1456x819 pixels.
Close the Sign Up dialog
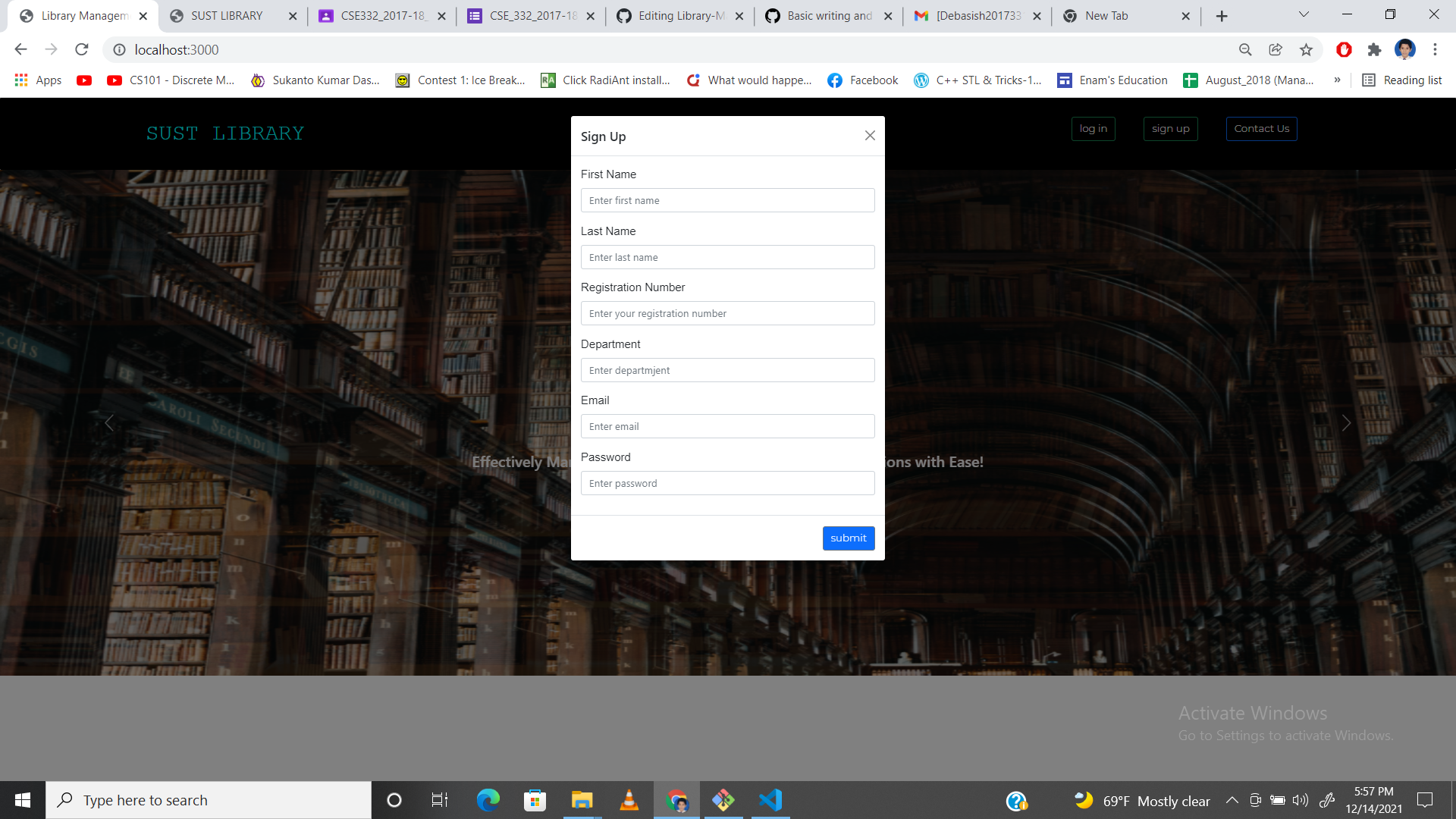pyautogui.click(x=870, y=136)
